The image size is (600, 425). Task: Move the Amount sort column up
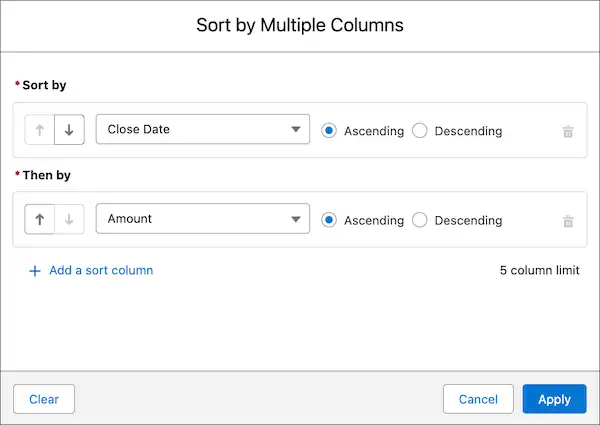tap(40, 220)
